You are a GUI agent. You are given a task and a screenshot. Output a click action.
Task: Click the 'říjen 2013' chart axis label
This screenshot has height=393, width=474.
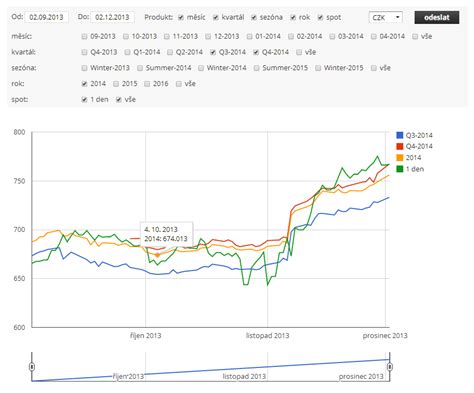pos(146,336)
